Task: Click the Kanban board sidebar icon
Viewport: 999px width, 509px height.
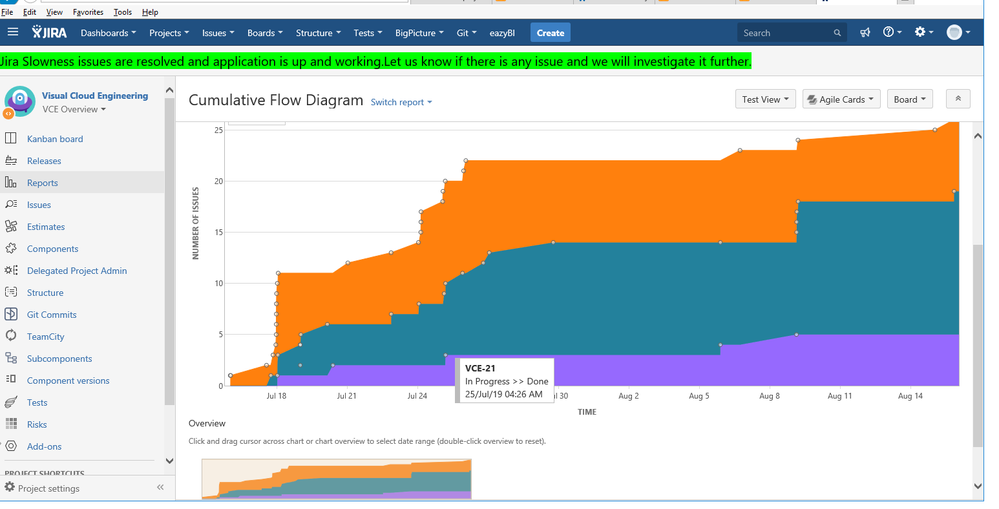Action: (11, 138)
